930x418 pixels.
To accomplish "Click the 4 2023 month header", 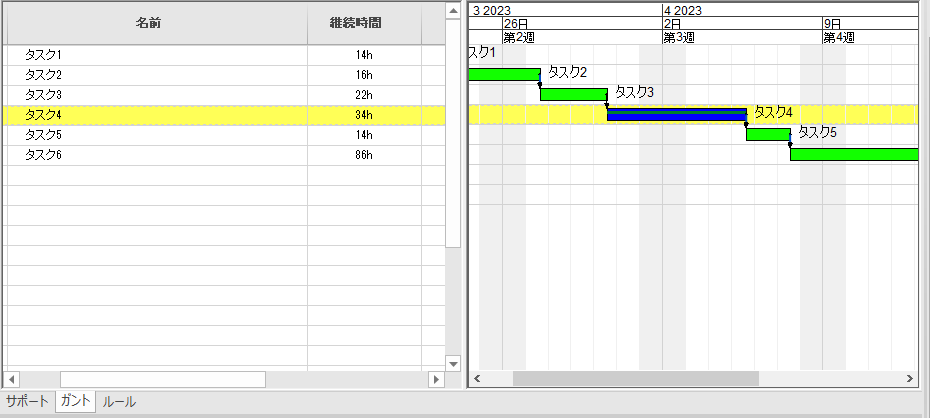I will 683,10.
